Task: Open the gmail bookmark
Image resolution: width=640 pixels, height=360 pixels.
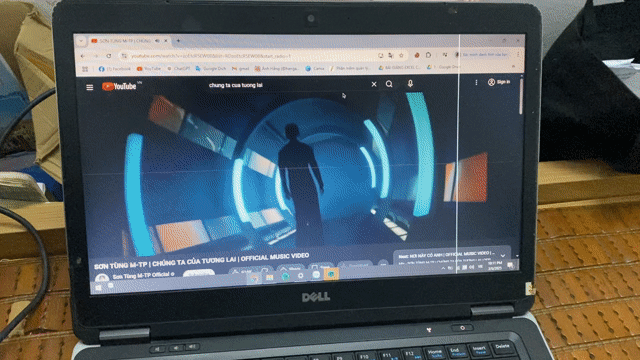Action: 240,69
